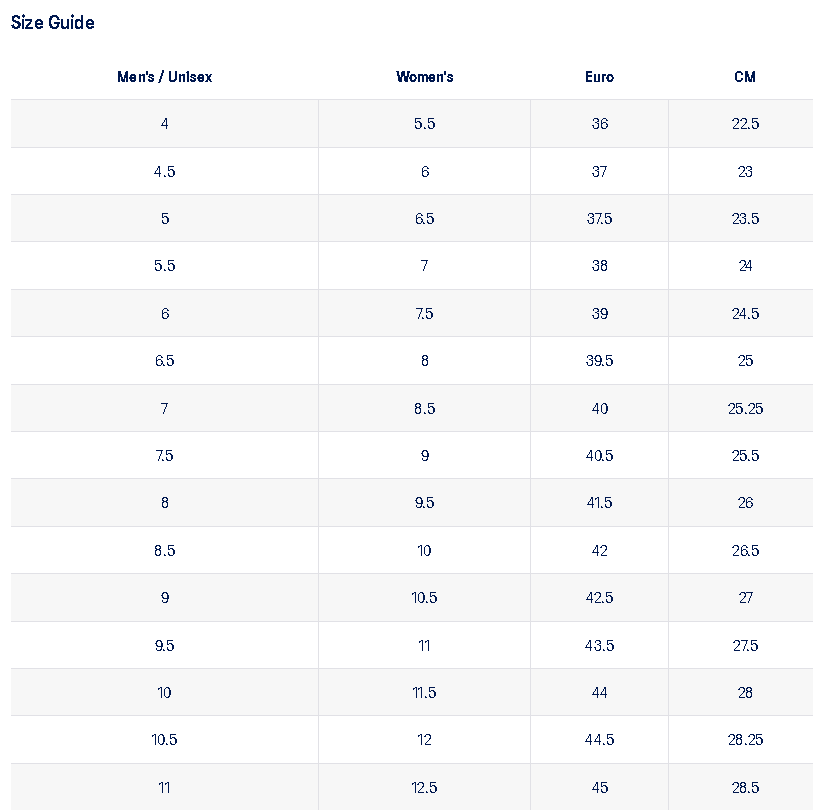Screen dimensions: 813x810
Task: Click Men's / Unisex size 4 cell
Action: [x=165, y=124]
